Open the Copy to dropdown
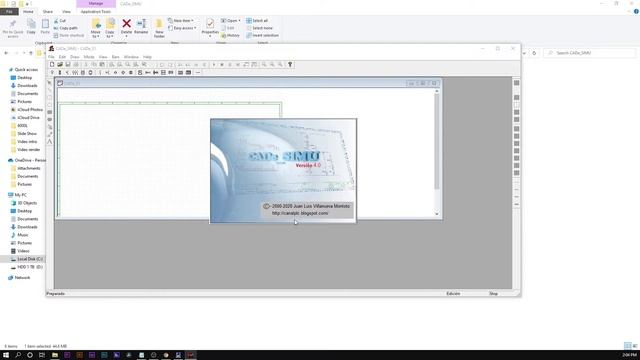 point(110,29)
